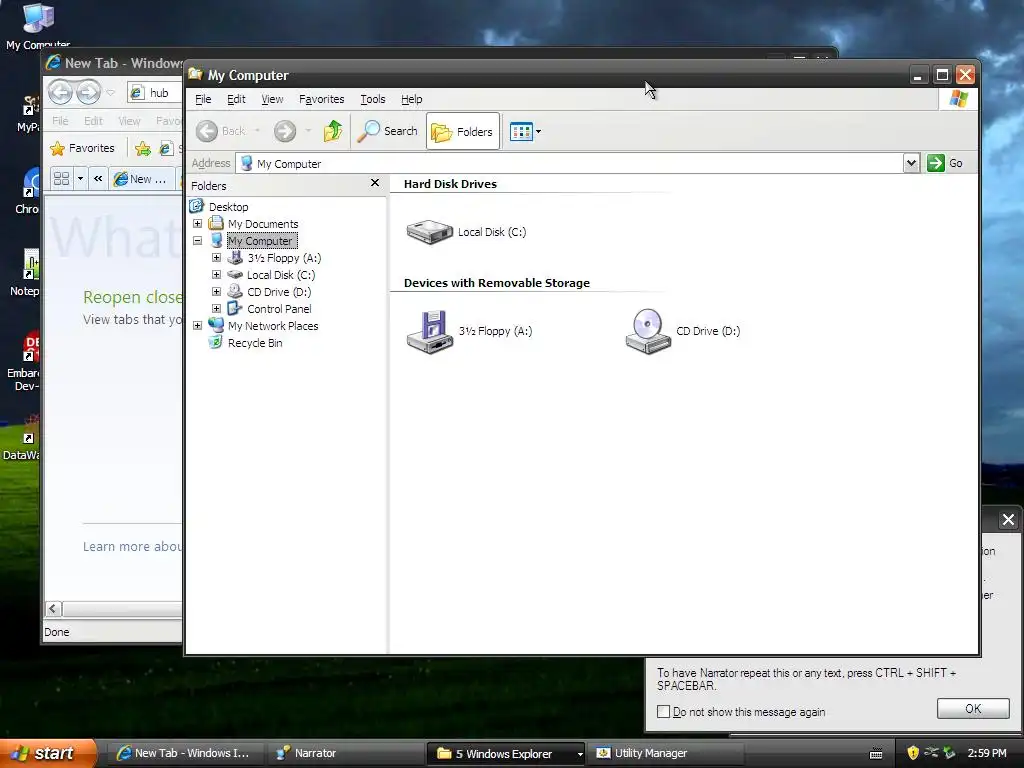The width and height of the screenshot is (1024, 768).
Task: Click the Start button
Action: coord(48,753)
